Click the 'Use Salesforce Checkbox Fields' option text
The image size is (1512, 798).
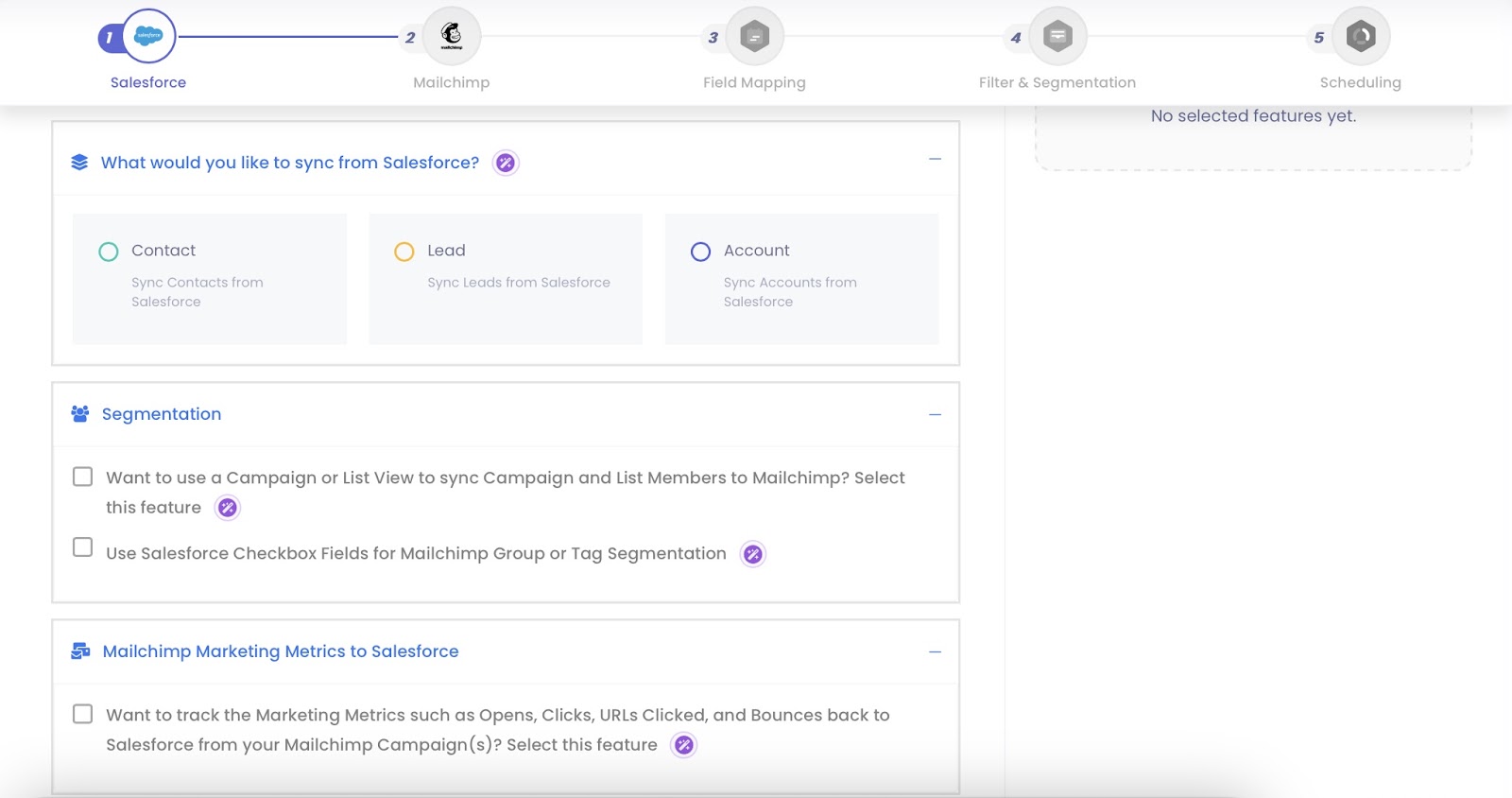(416, 554)
